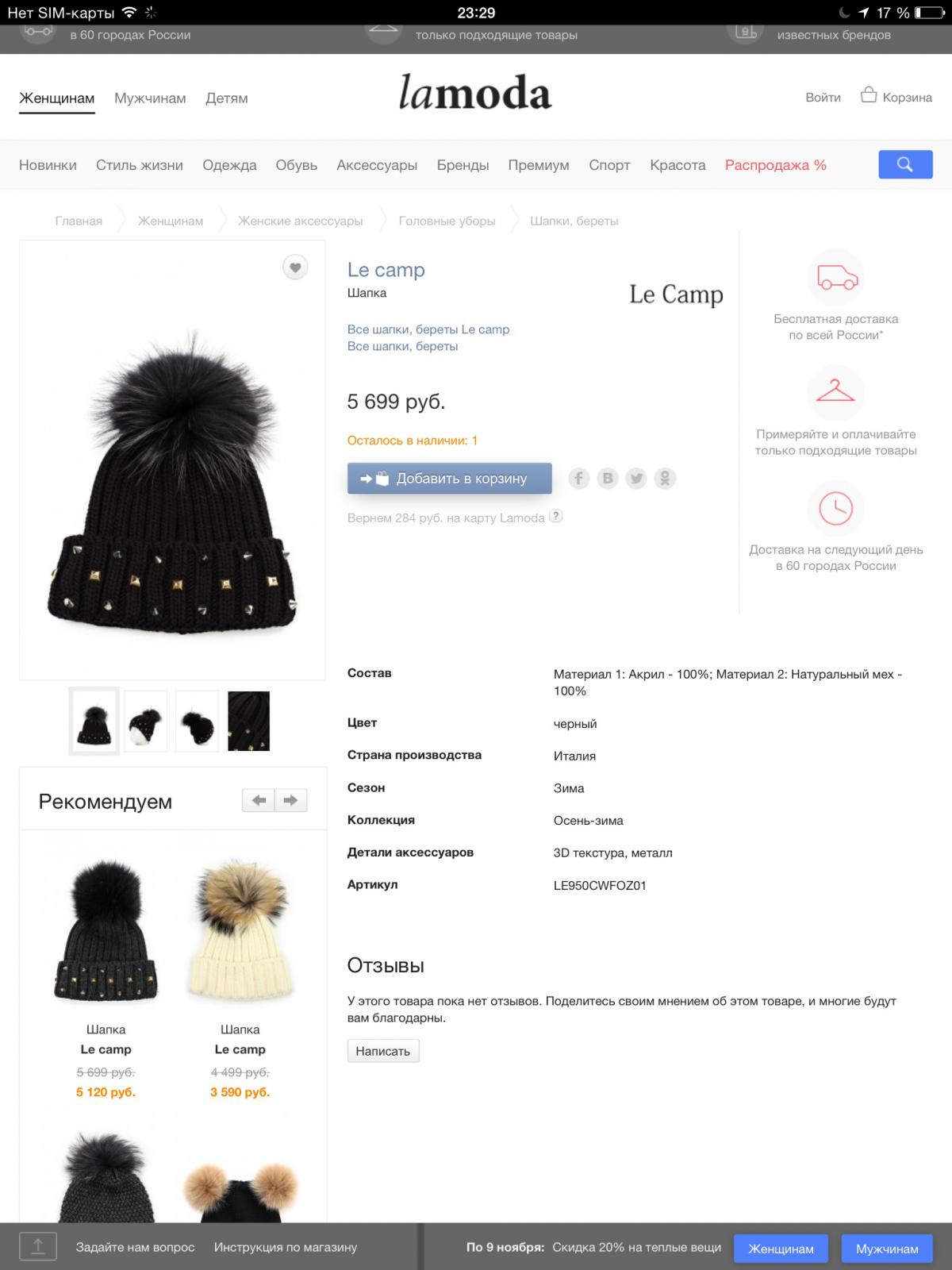Open the shopping bag Корзина icon
This screenshot has height=1270, width=952.
tap(869, 95)
